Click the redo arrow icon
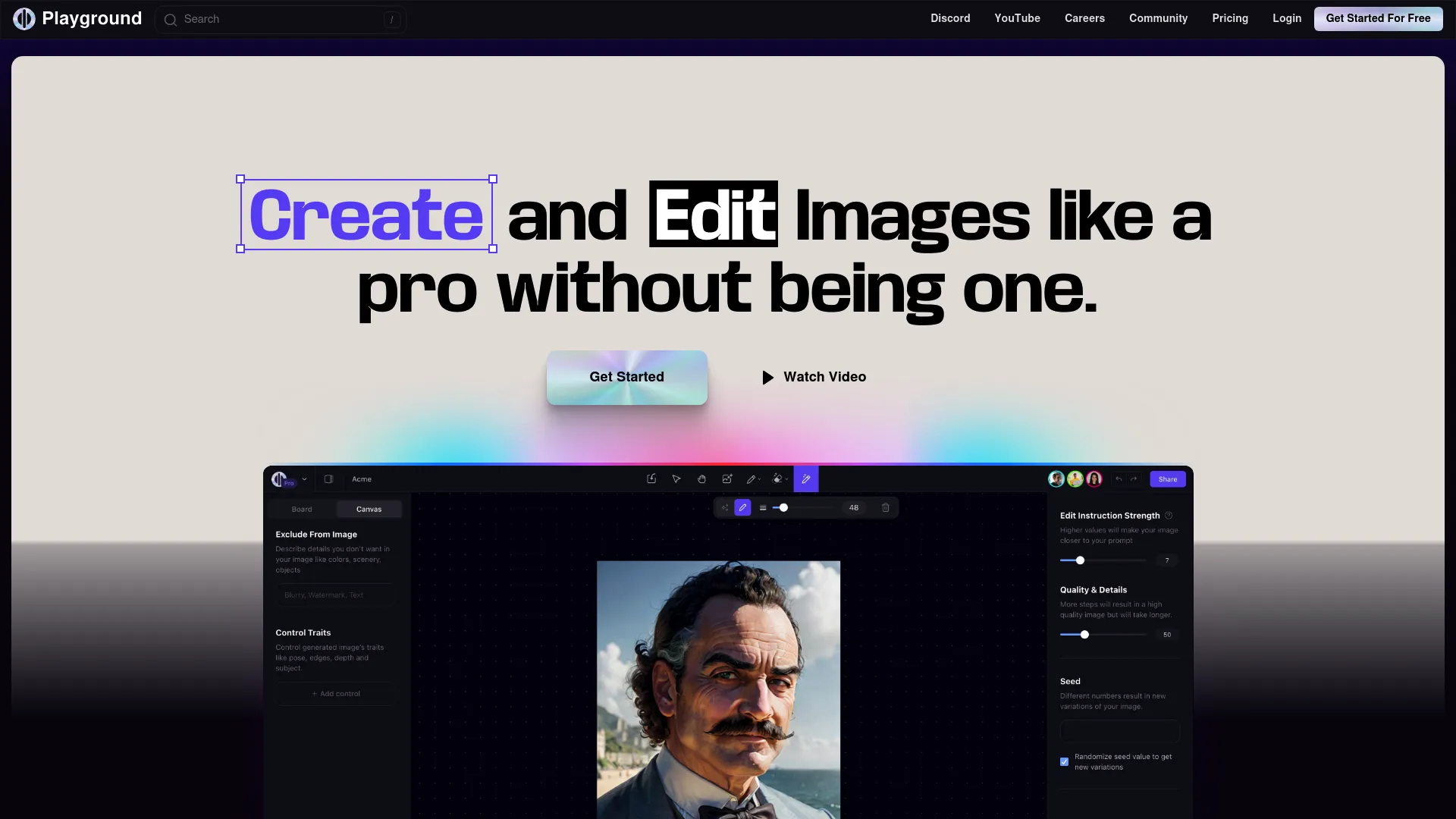Image resolution: width=1456 pixels, height=819 pixels. [x=1134, y=479]
